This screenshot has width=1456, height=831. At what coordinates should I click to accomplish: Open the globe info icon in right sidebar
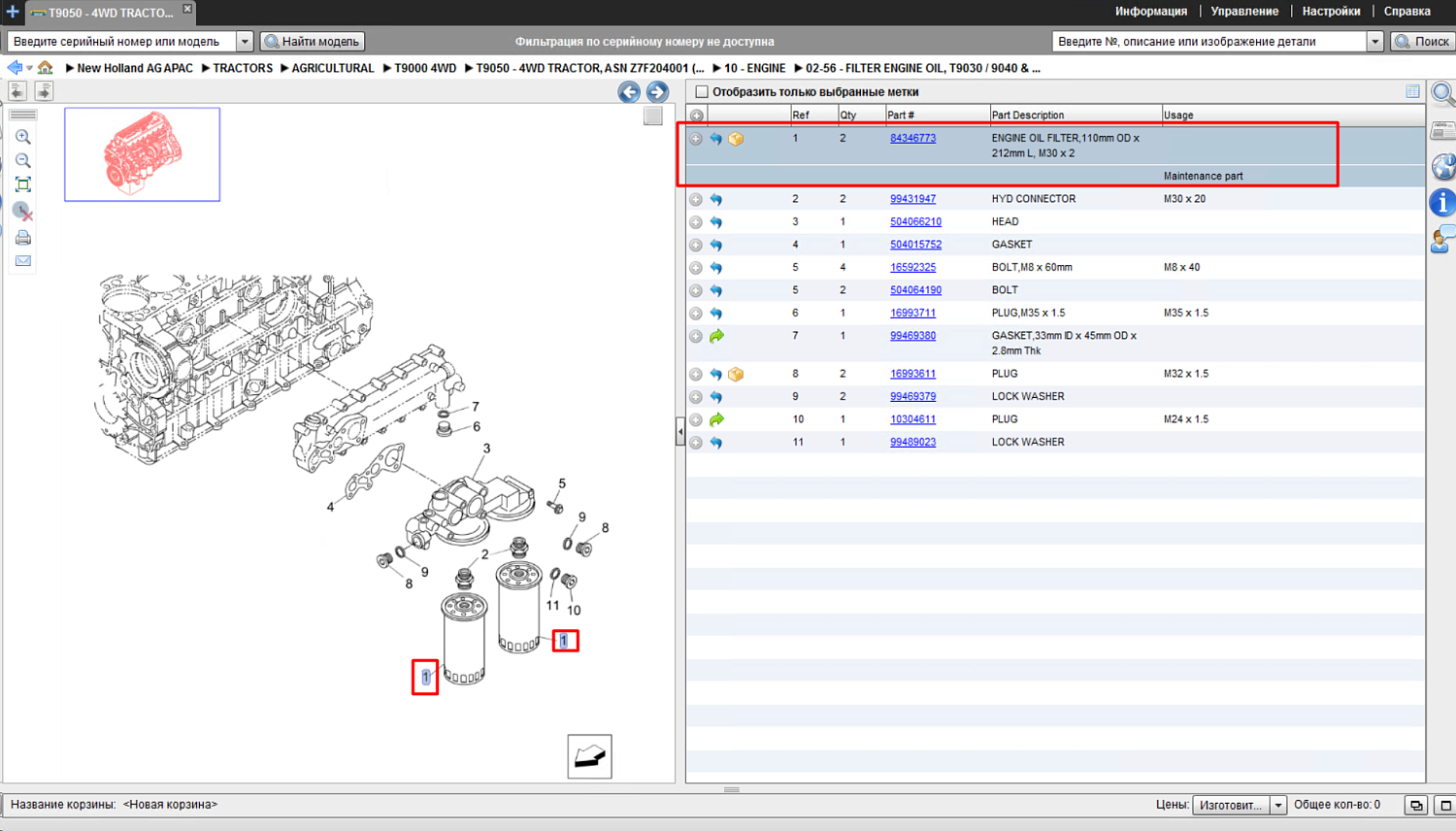(x=1443, y=167)
